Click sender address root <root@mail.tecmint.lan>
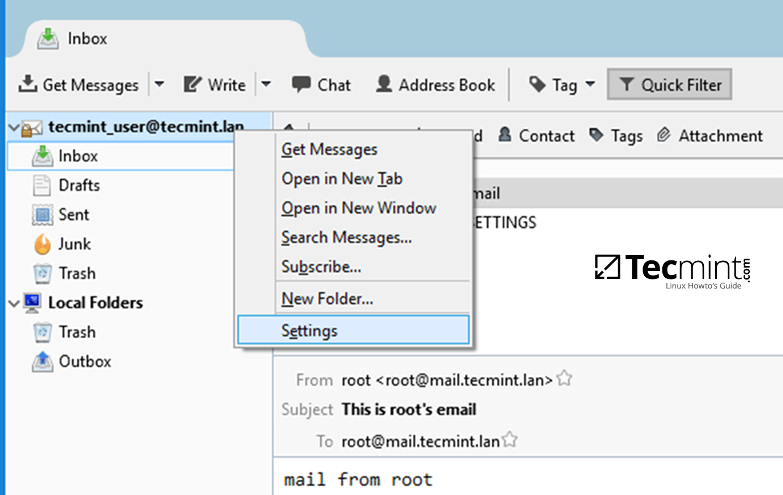Viewport: 783px width, 495px height. tap(447, 380)
